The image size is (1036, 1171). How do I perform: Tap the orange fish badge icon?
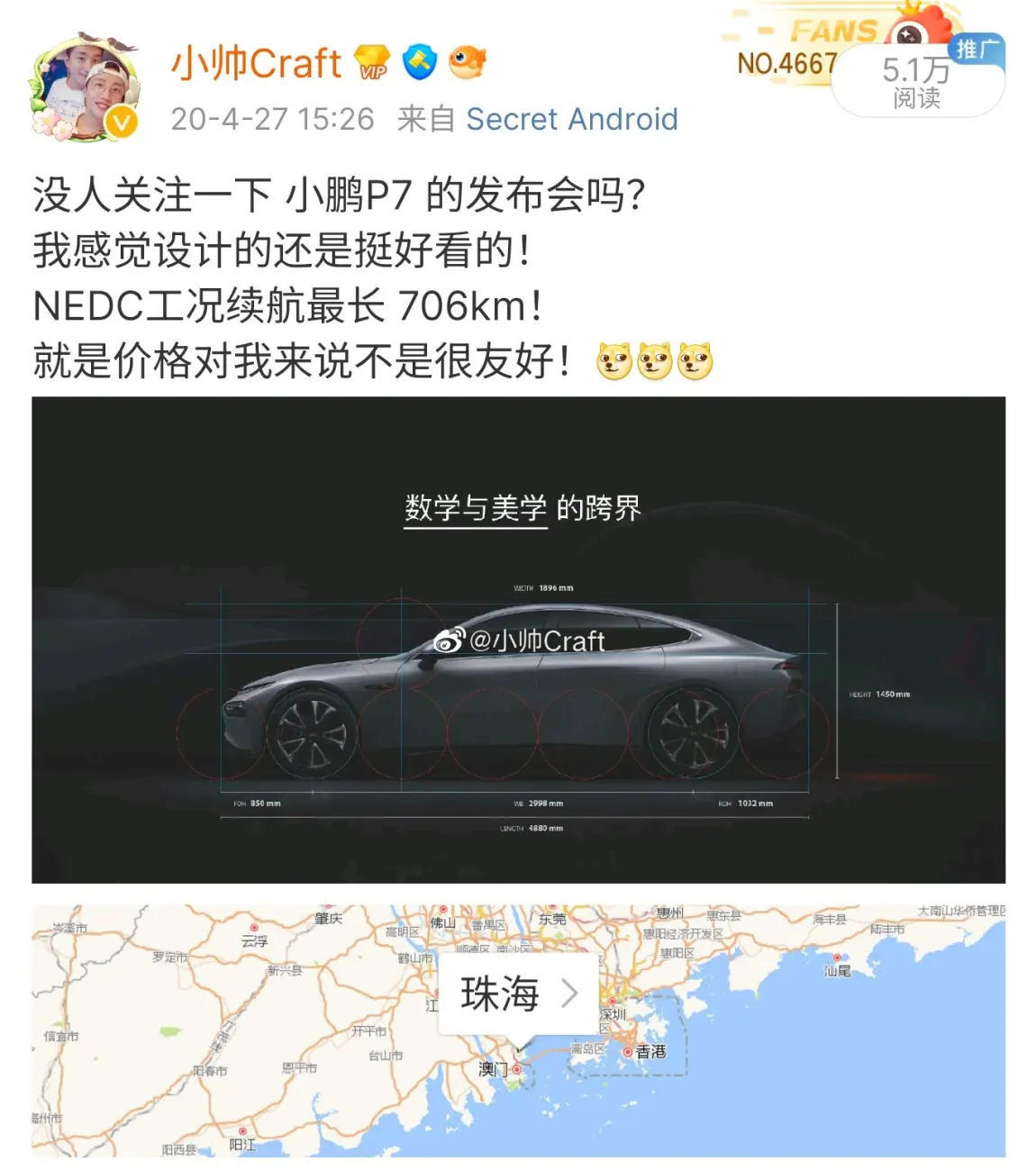(467, 62)
